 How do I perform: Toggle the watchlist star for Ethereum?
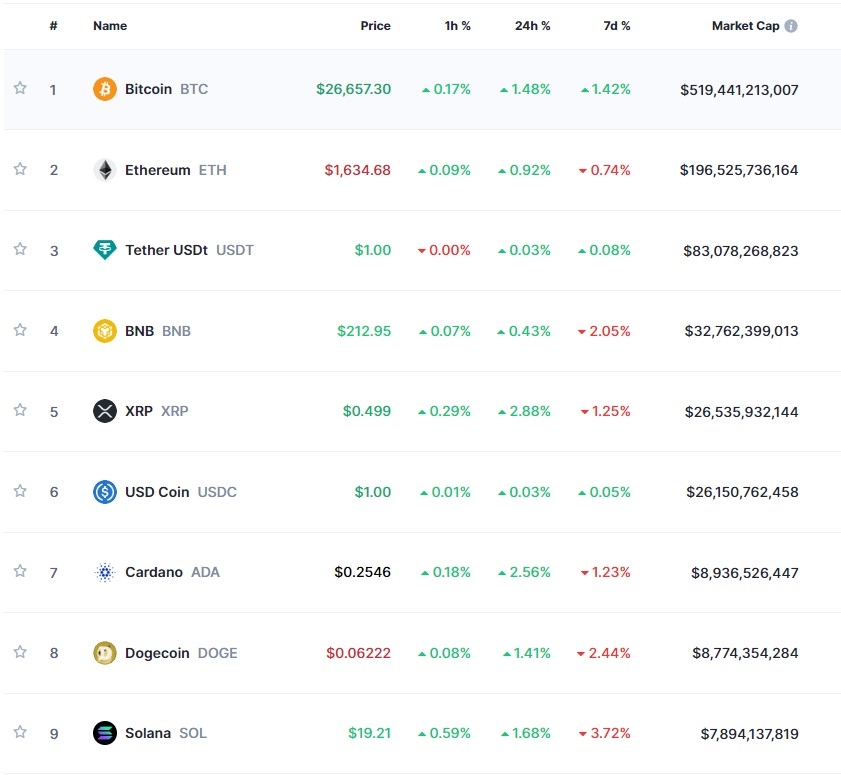(x=20, y=169)
